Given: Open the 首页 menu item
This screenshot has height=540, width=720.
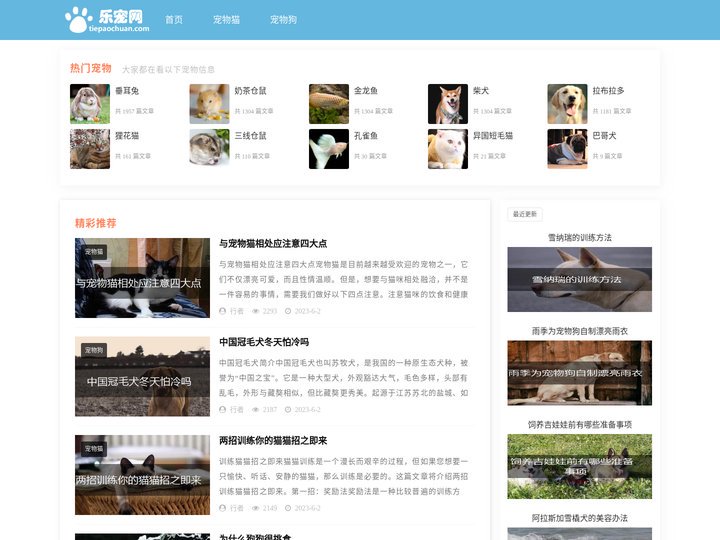Looking at the screenshot, I should click(x=174, y=20).
